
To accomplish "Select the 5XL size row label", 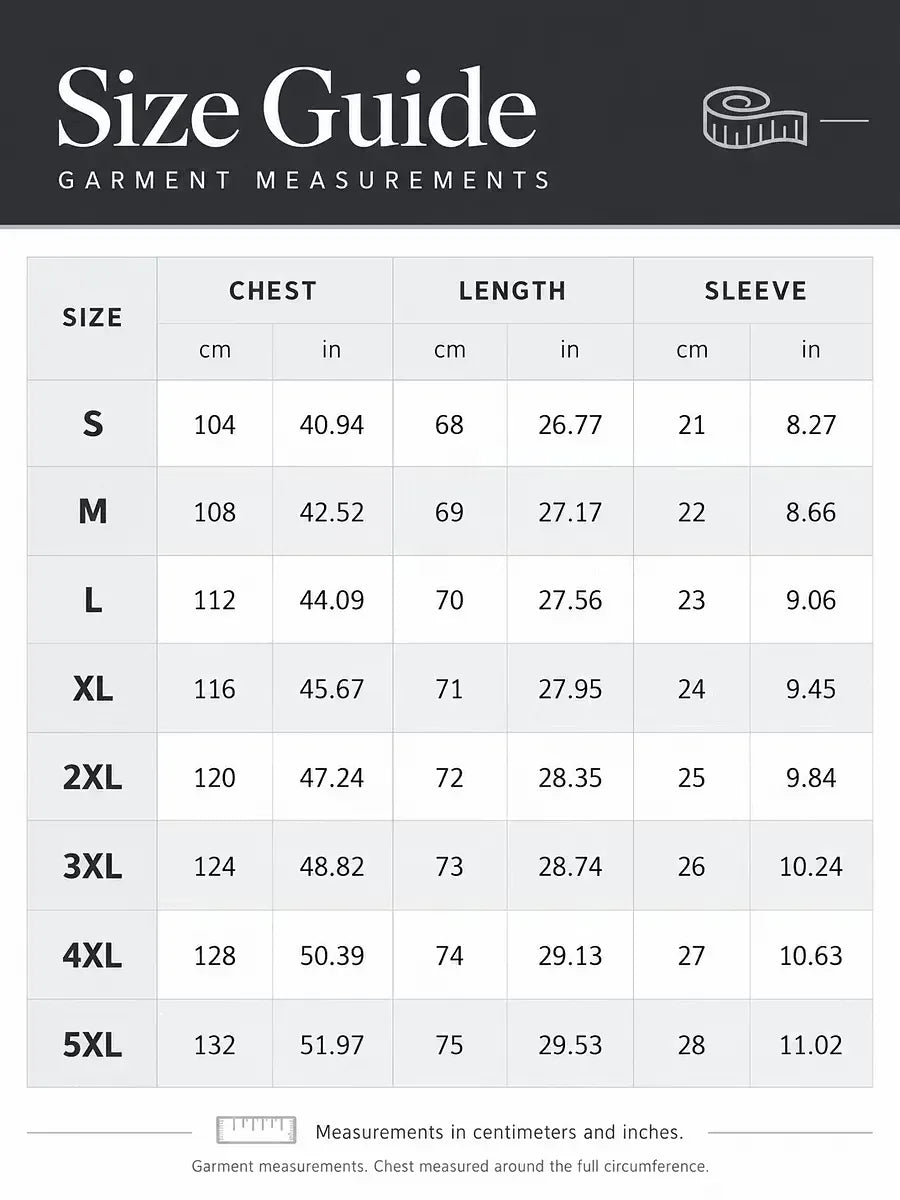I will coord(92,1045).
